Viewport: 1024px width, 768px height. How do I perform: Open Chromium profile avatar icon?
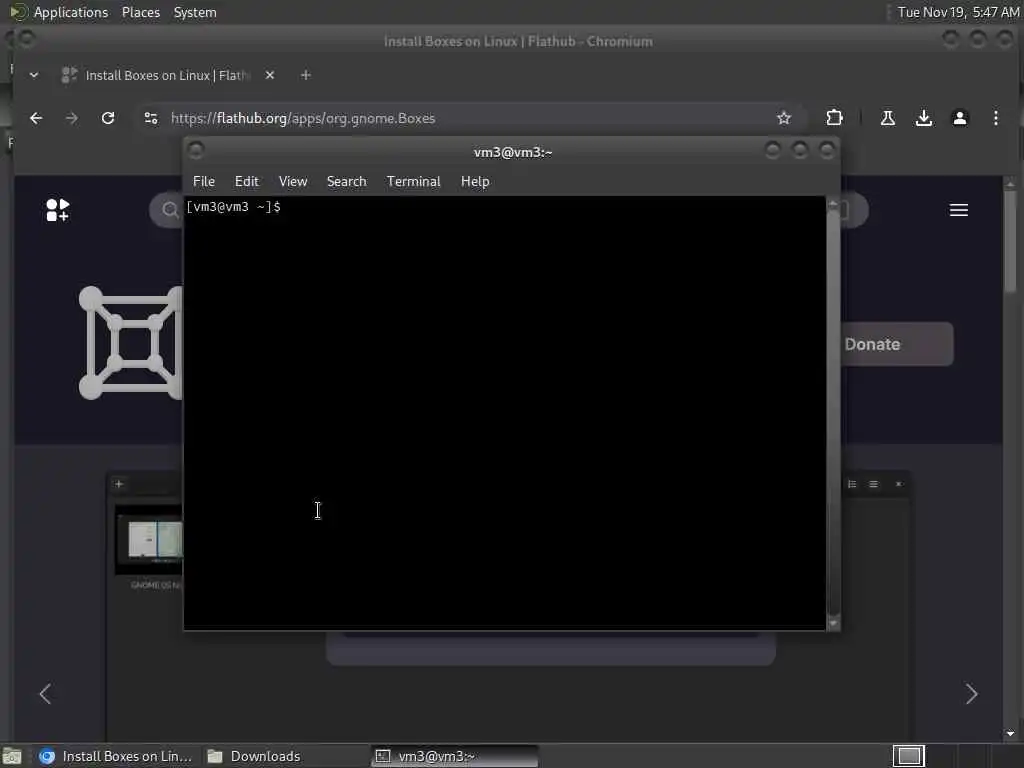pyautogui.click(x=959, y=118)
